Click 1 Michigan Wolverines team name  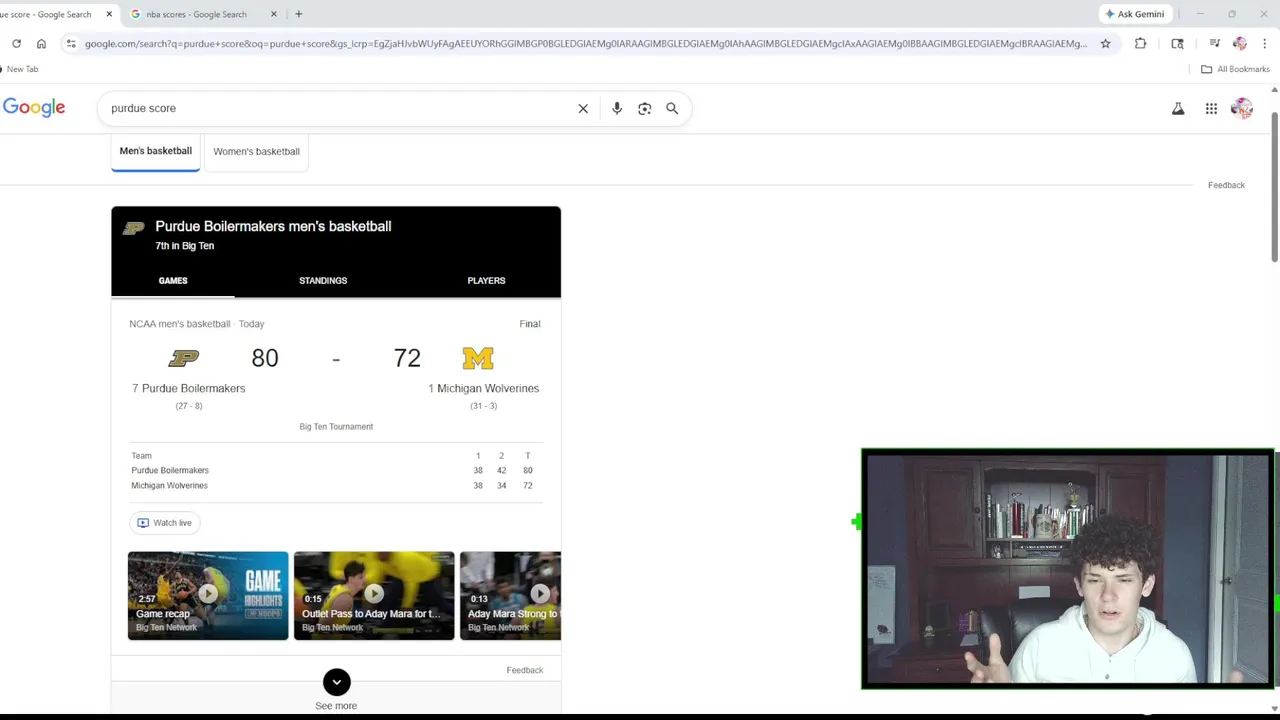[483, 388]
